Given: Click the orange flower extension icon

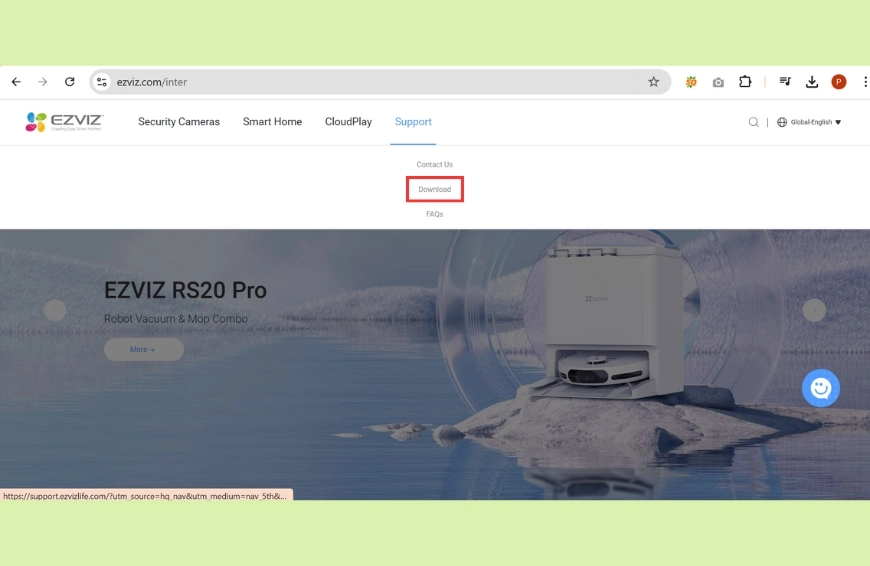Looking at the screenshot, I should [691, 82].
